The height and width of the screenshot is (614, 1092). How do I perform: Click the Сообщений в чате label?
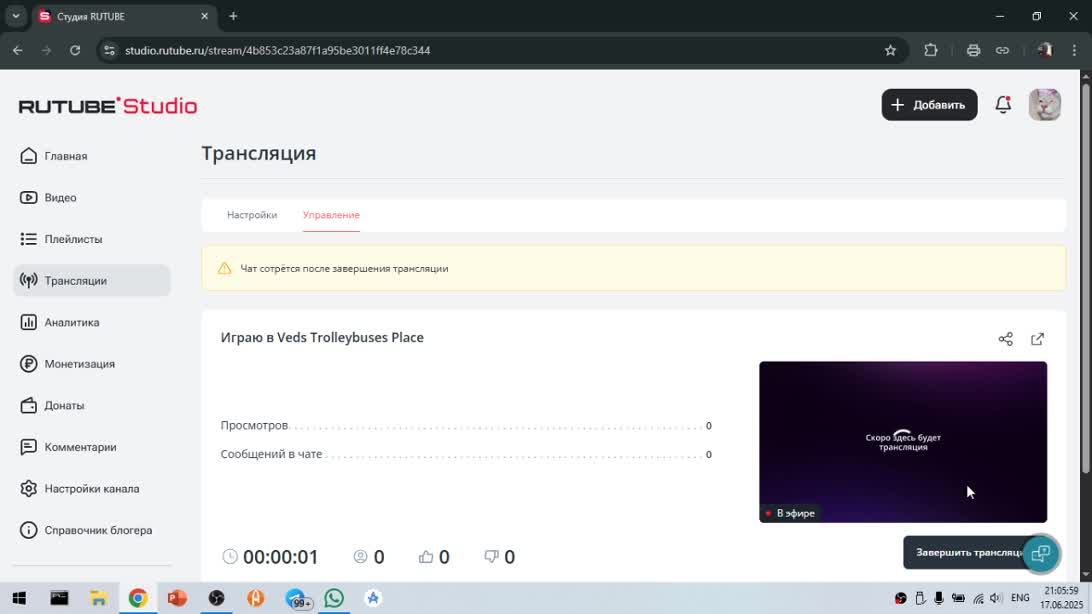coord(271,454)
